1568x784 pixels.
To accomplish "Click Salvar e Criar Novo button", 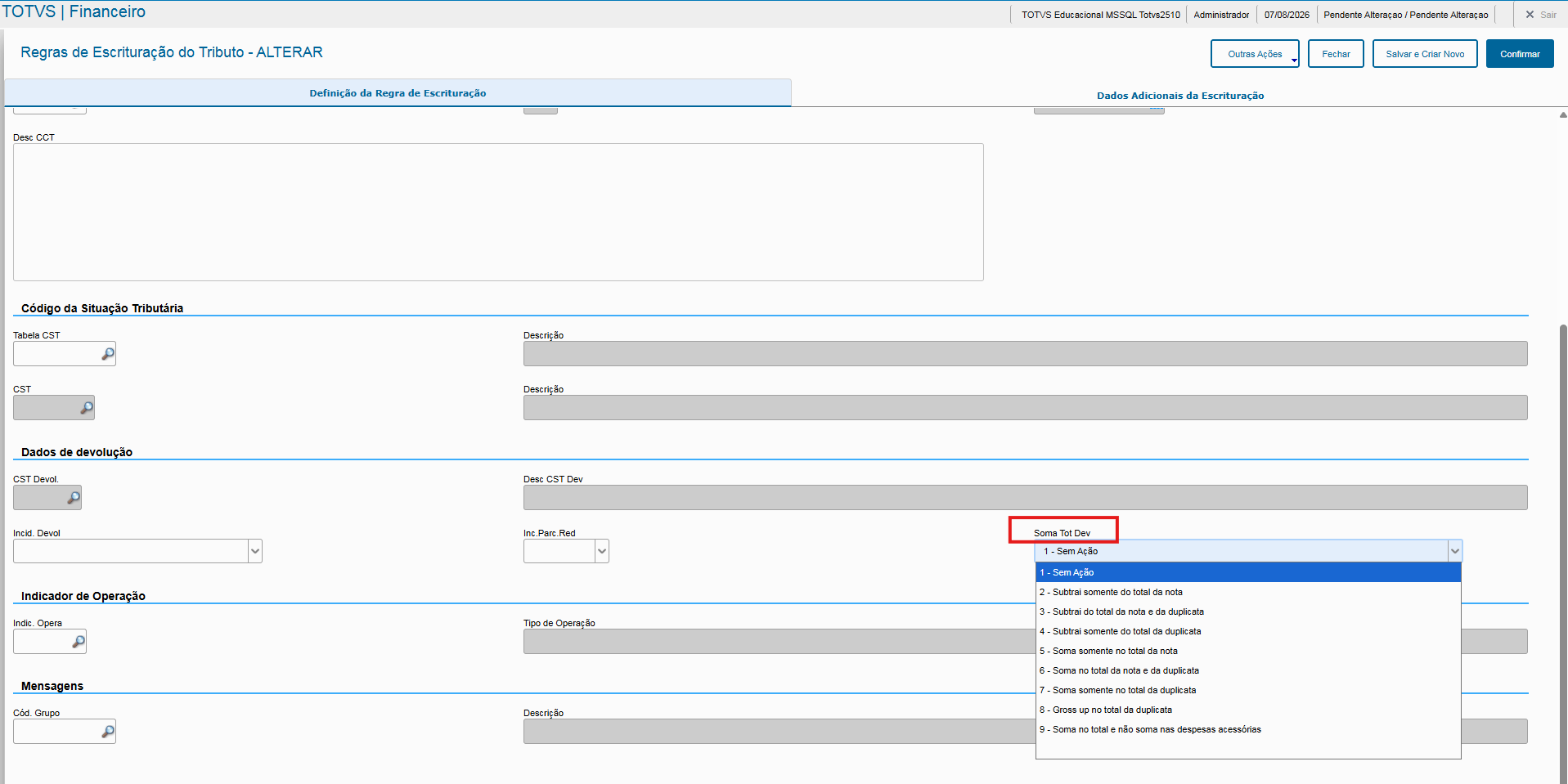I will 1425,54.
